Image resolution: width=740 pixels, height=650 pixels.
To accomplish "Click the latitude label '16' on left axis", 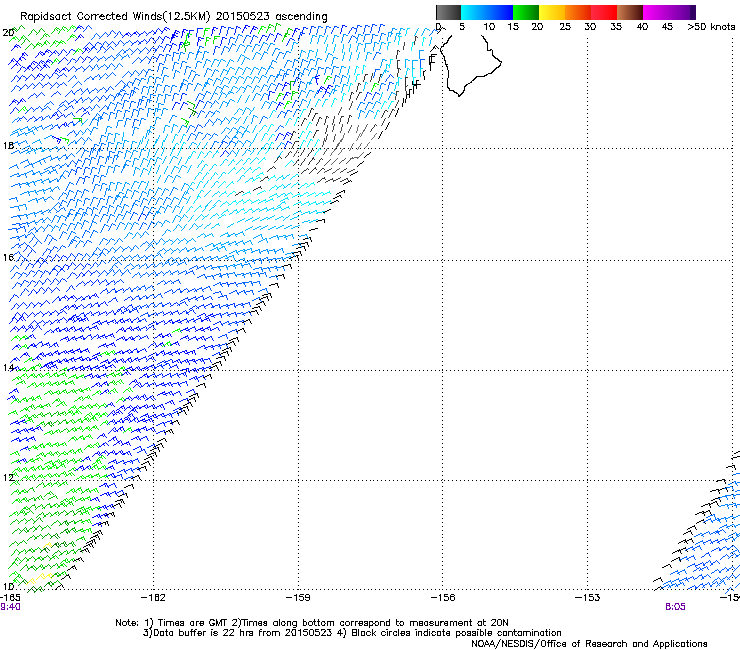I will 8,257.
